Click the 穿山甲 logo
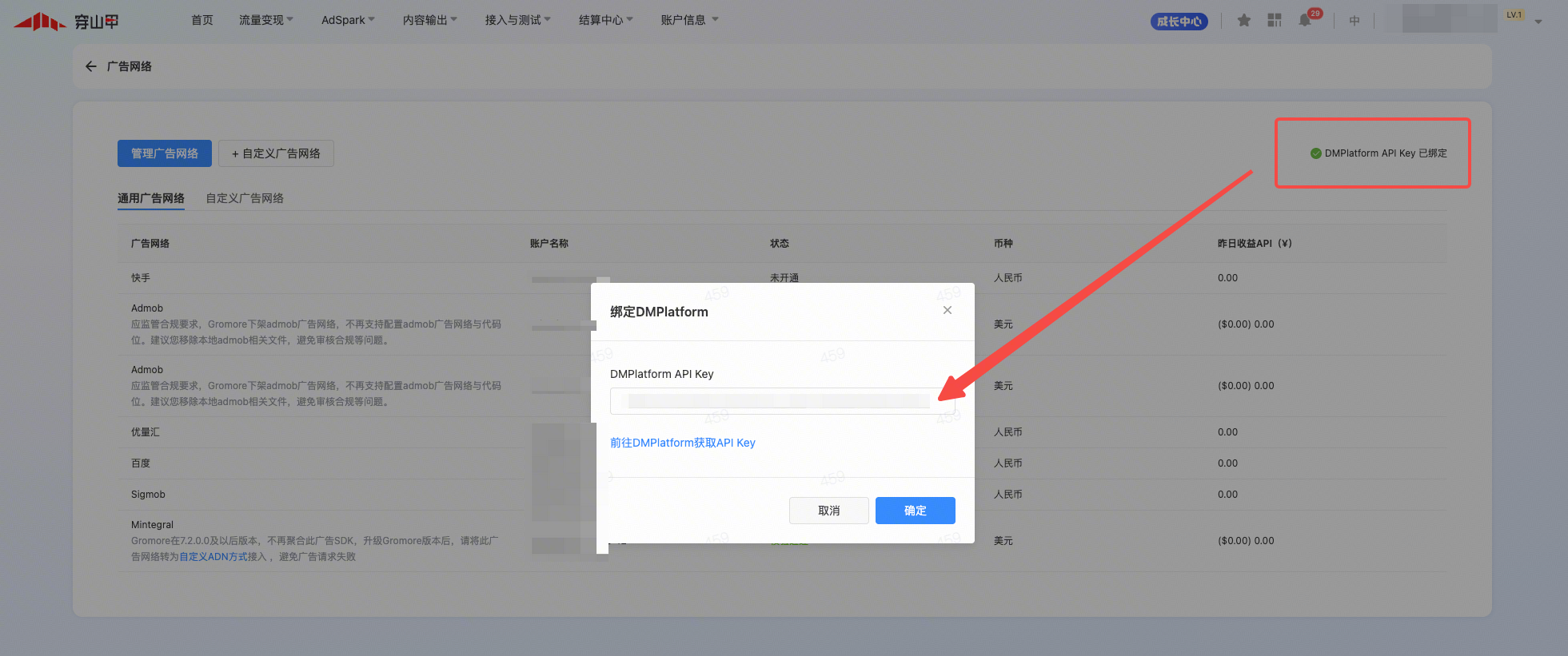The width and height of the screenshot is (1568, 656). 66,21
